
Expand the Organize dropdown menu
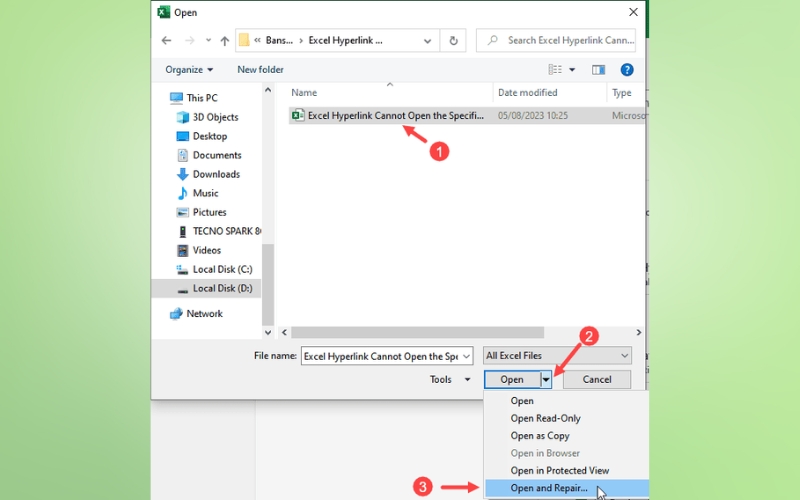coord(189,70)
